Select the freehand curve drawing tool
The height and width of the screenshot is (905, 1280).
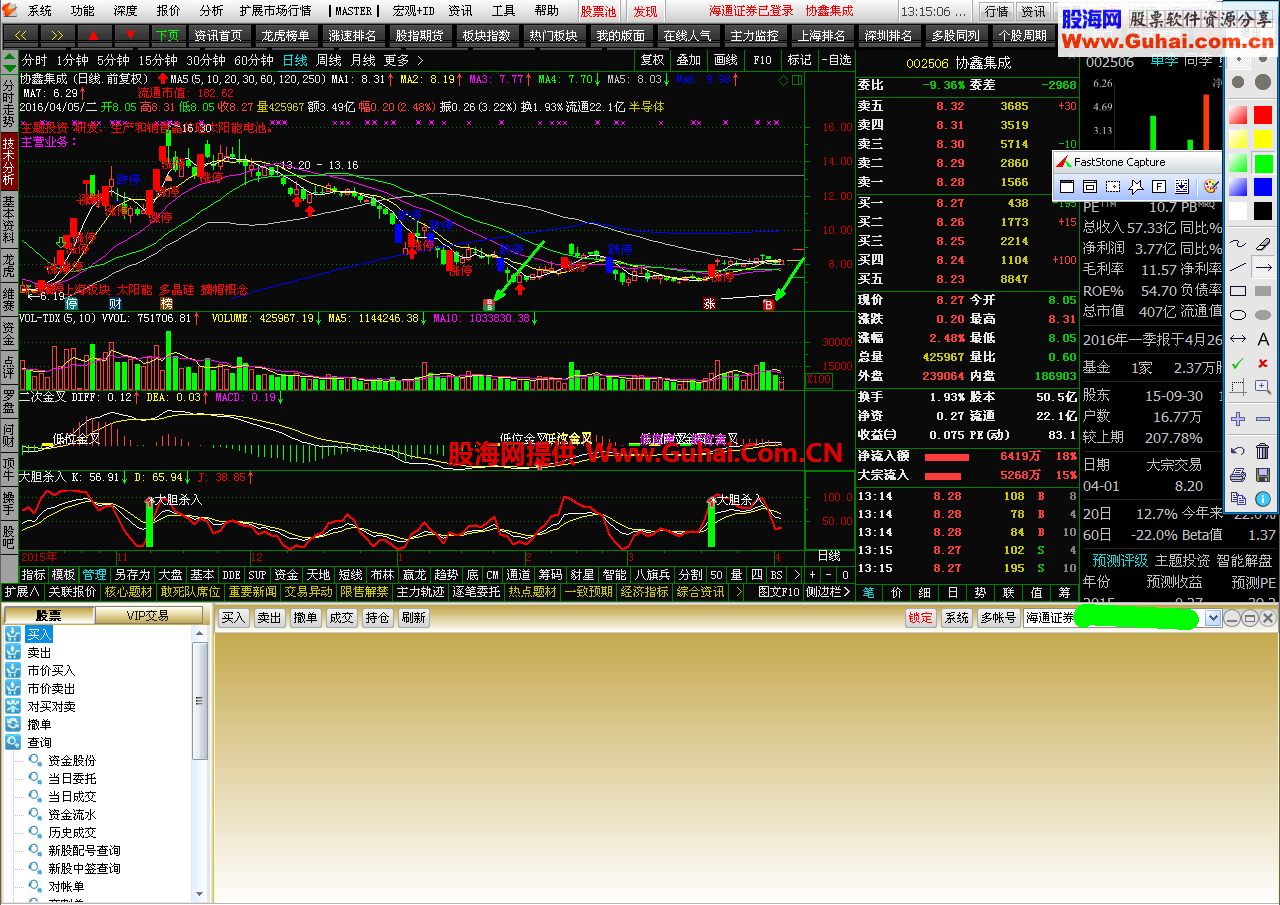1238,244
